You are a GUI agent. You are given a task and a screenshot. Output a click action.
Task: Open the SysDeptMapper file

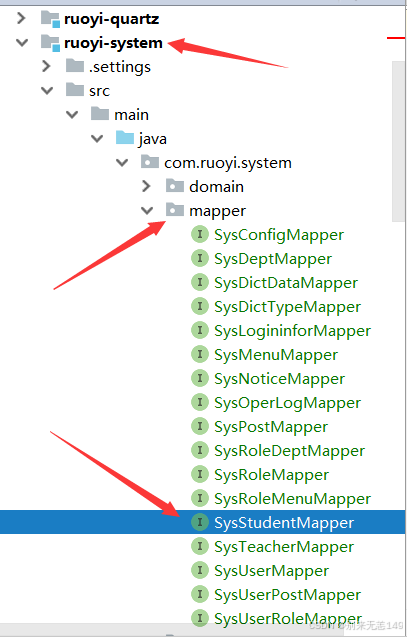273,259
